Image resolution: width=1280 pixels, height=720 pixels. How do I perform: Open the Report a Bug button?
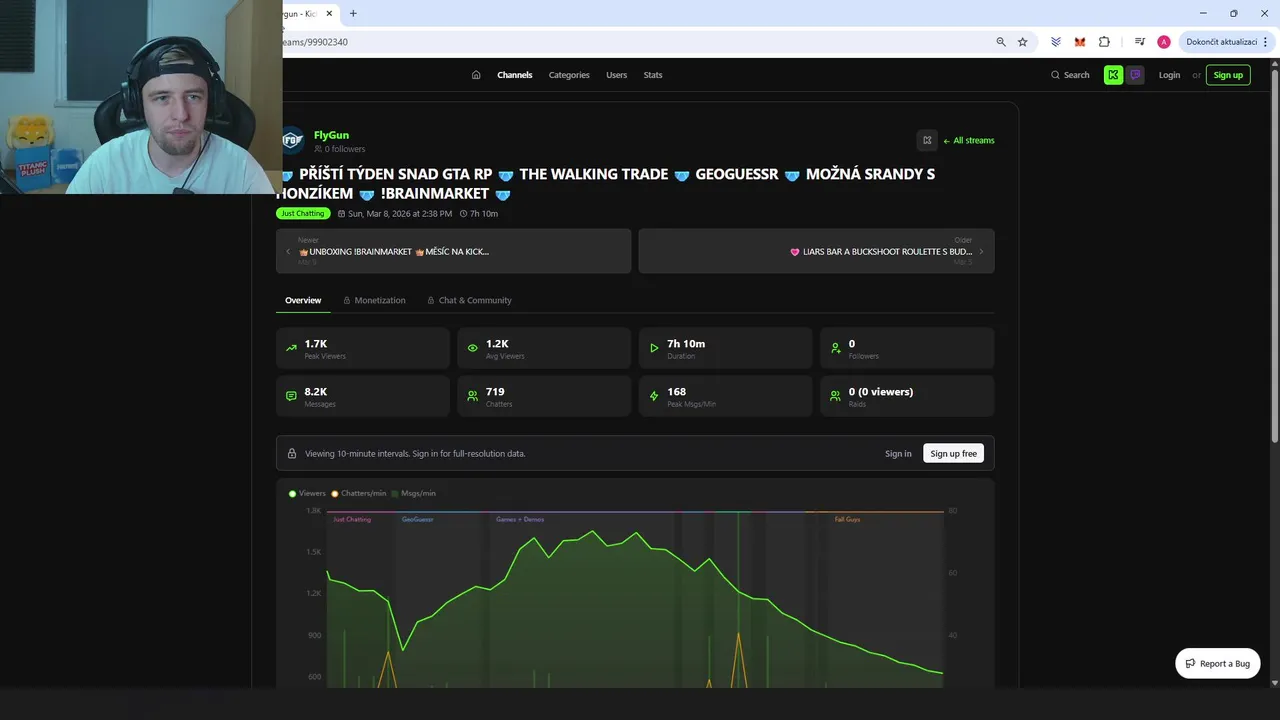(1217, 663)
